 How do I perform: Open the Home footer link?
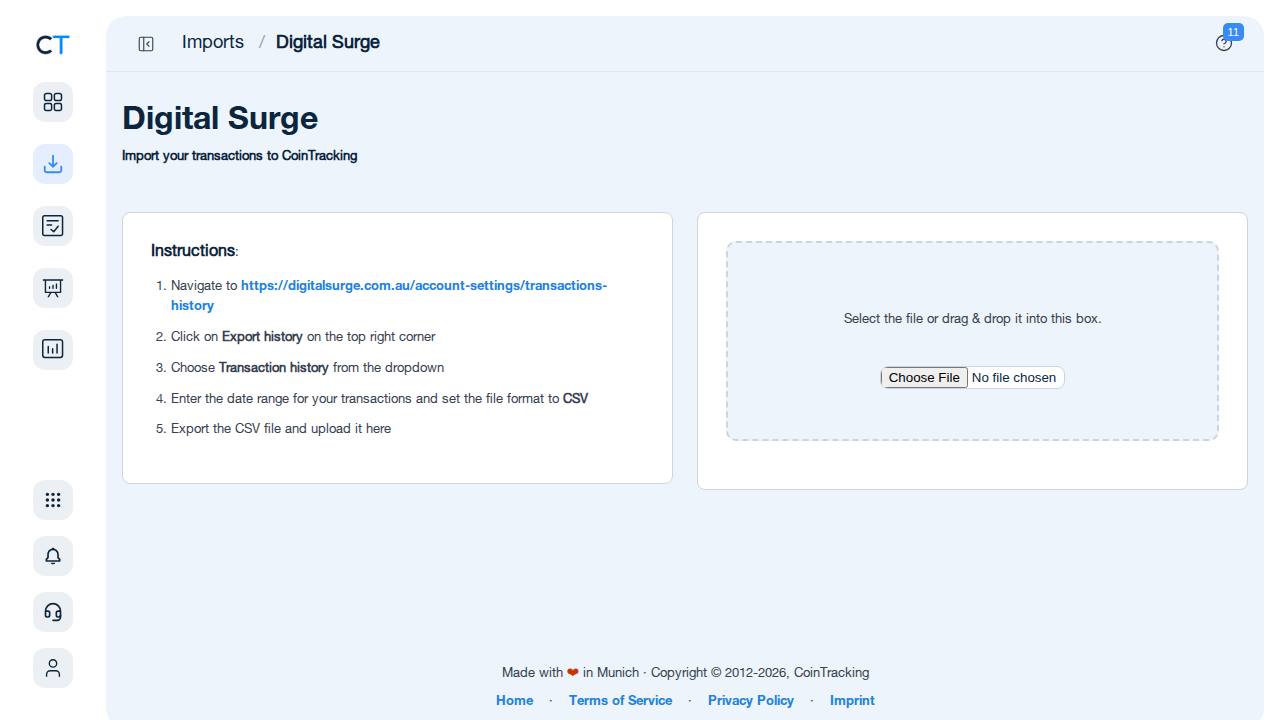click(x=515, y=700)
